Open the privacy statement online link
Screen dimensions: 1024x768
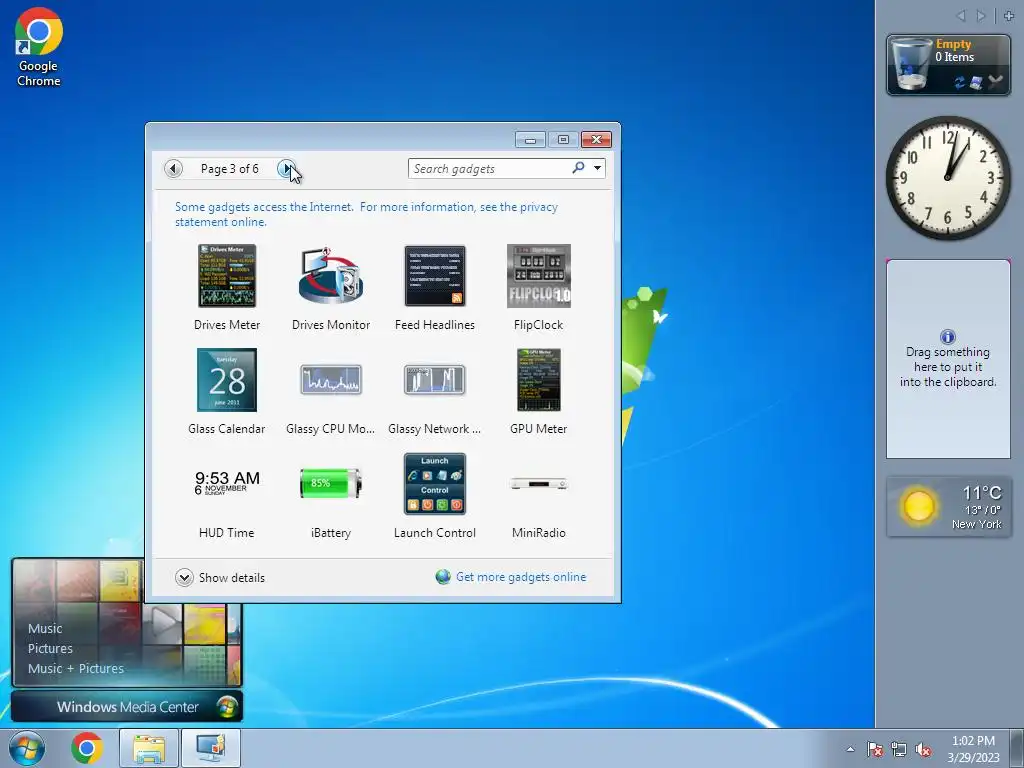(x=366, y=214)
